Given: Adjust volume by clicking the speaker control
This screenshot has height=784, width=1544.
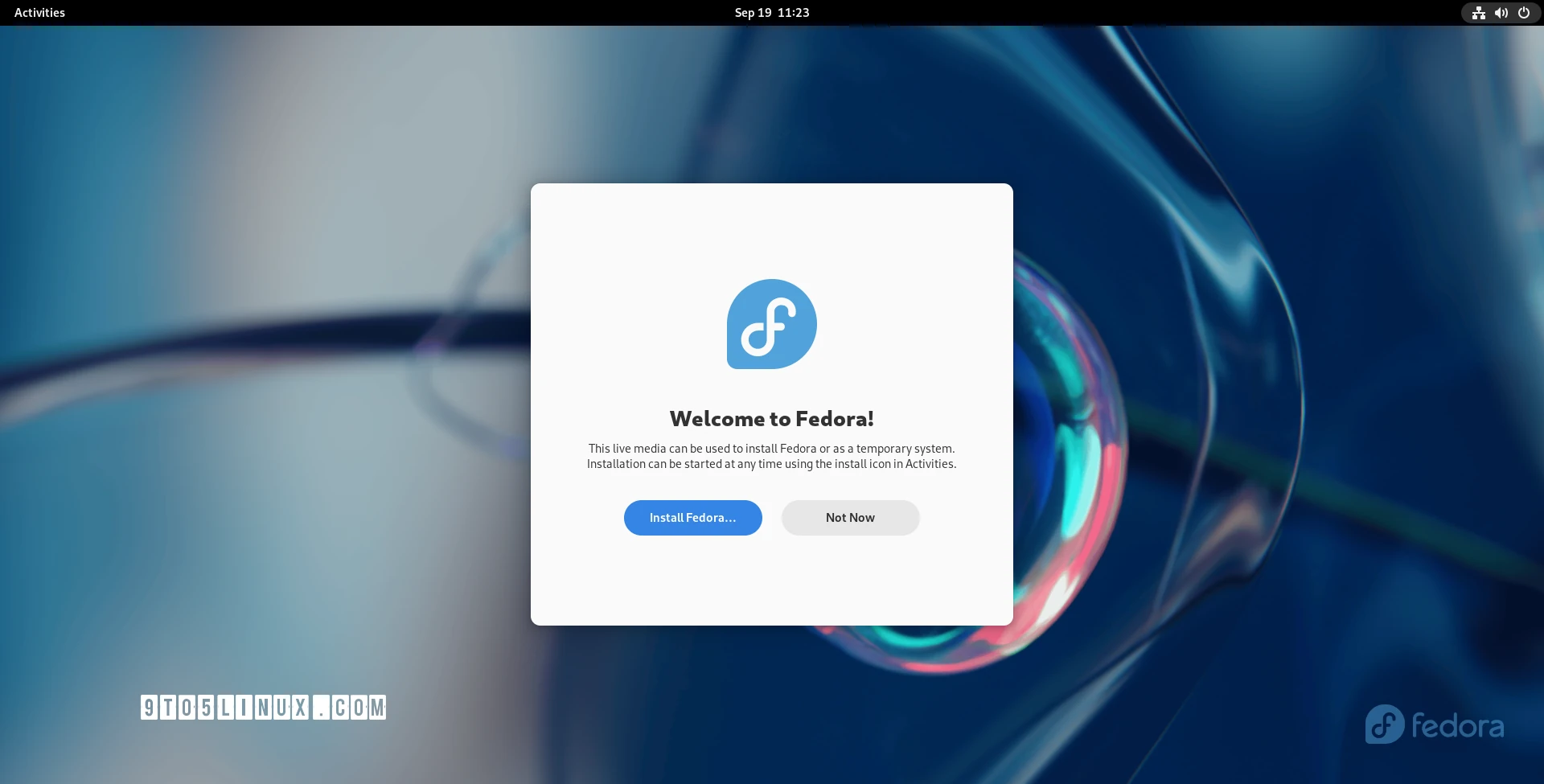Looking at the screenshot, I should pyautogui.click(x=1501, y=12).
